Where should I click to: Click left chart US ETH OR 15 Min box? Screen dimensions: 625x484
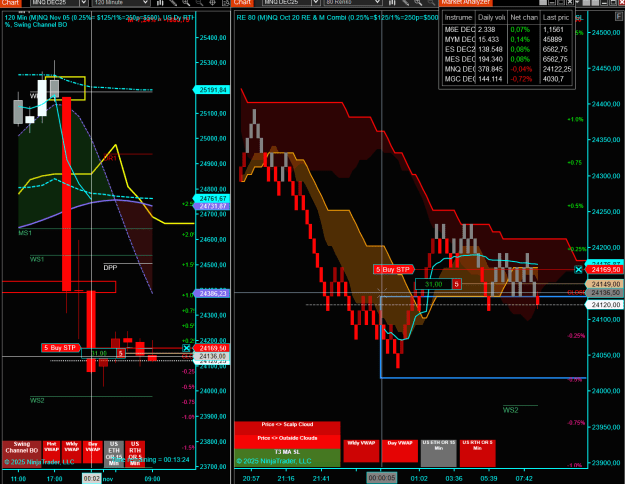[114, 454]
